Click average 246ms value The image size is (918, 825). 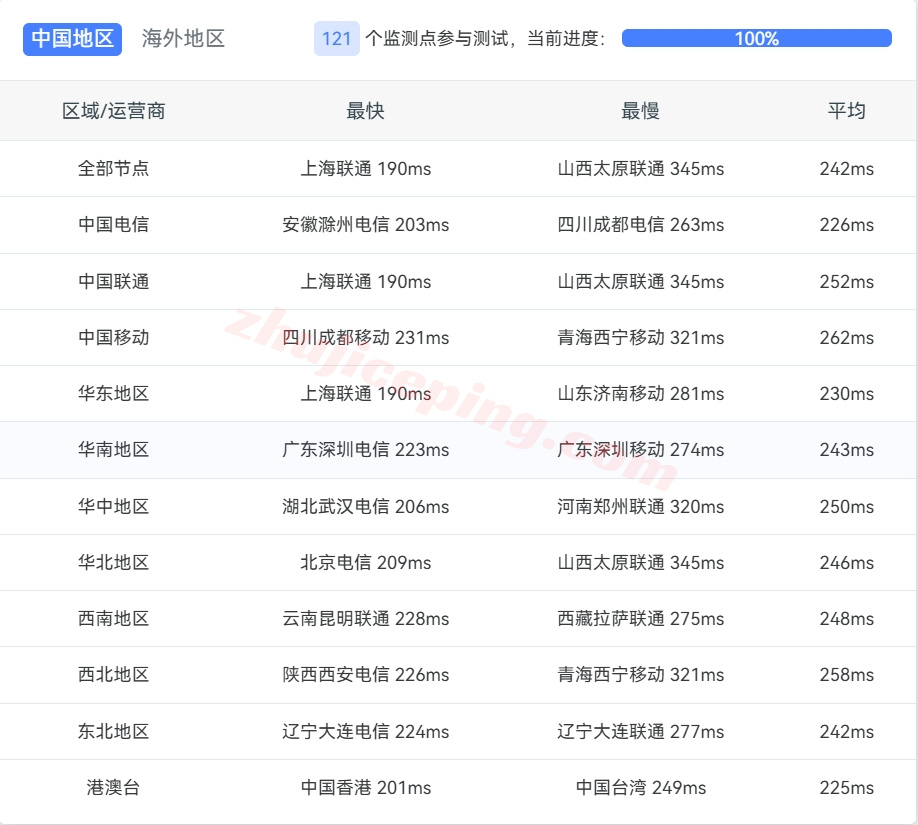tap(847, 563)
